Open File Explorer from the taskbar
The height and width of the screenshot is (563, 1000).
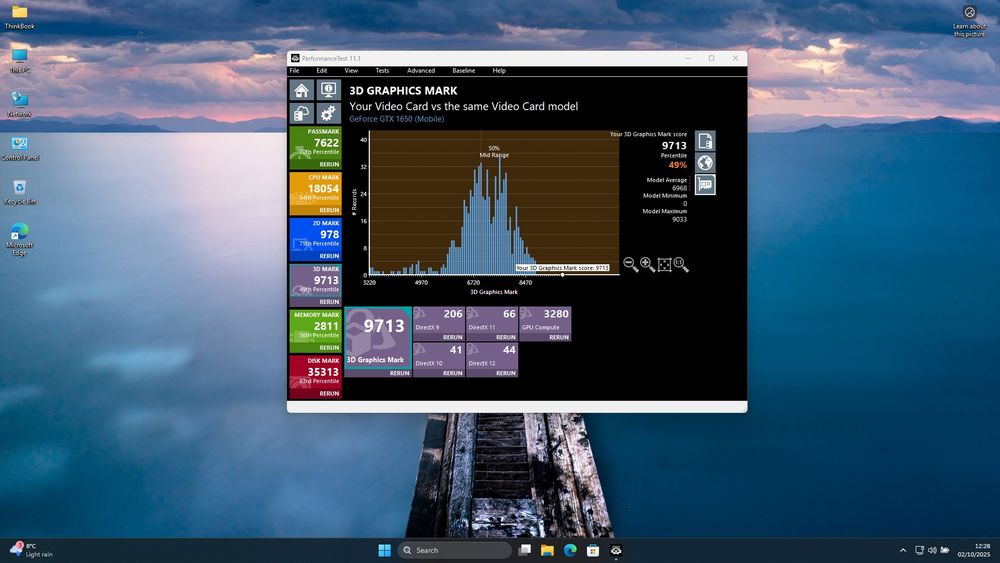547,550
